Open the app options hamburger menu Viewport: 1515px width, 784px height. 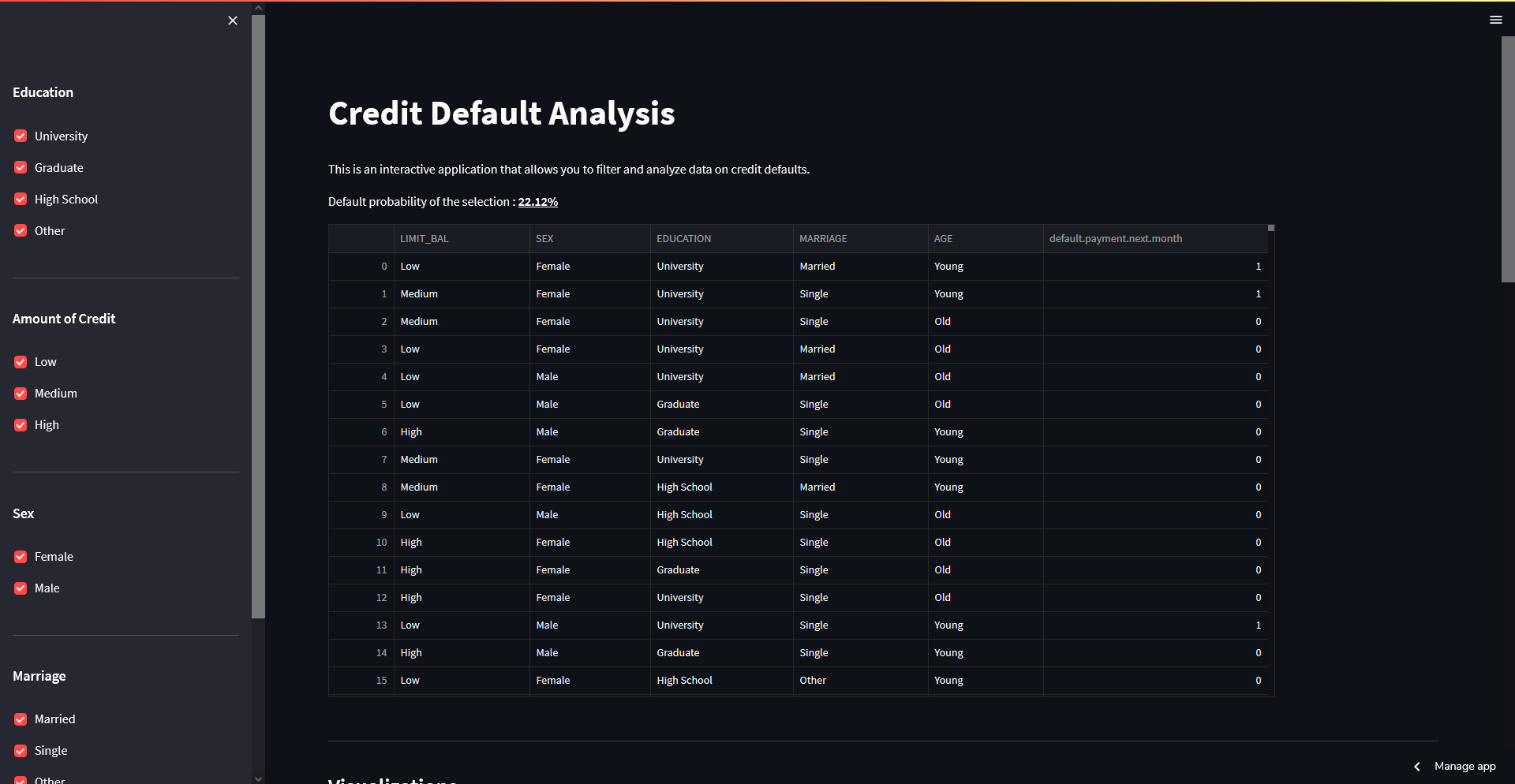point(1496,20)
